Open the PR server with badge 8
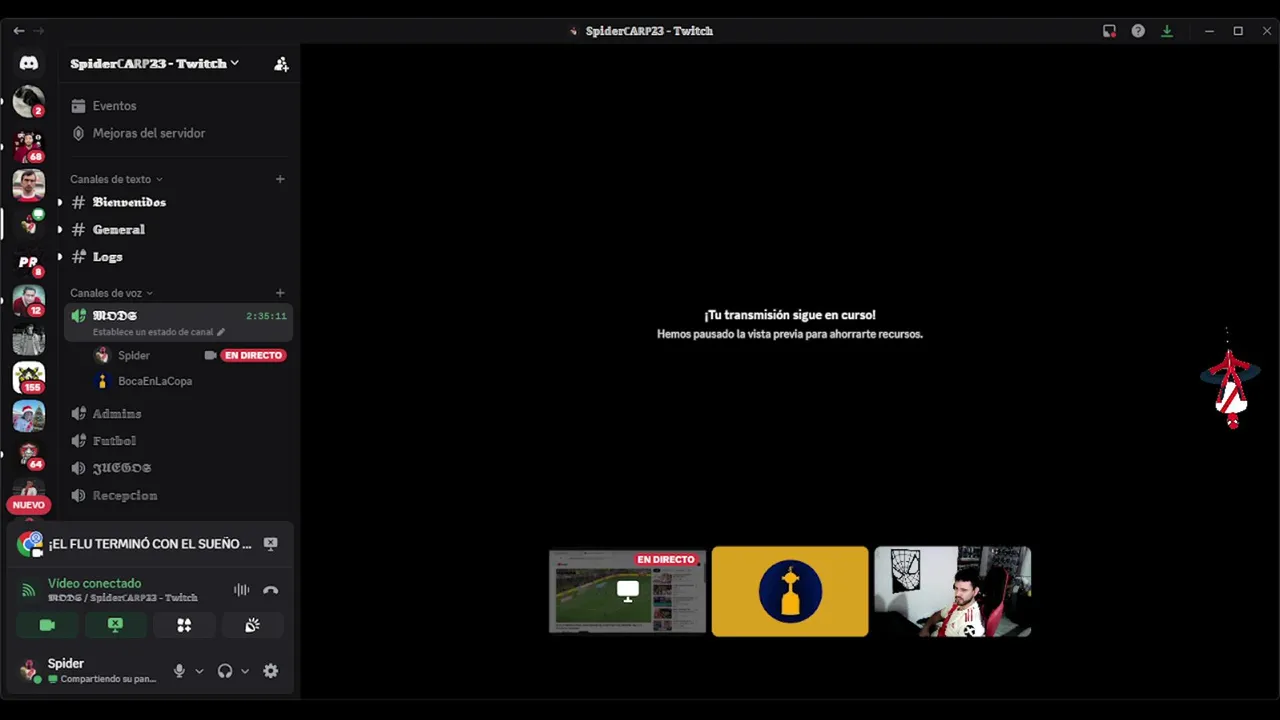Image resolution: width=1280 pixels, height=720 pixels. 29,262
